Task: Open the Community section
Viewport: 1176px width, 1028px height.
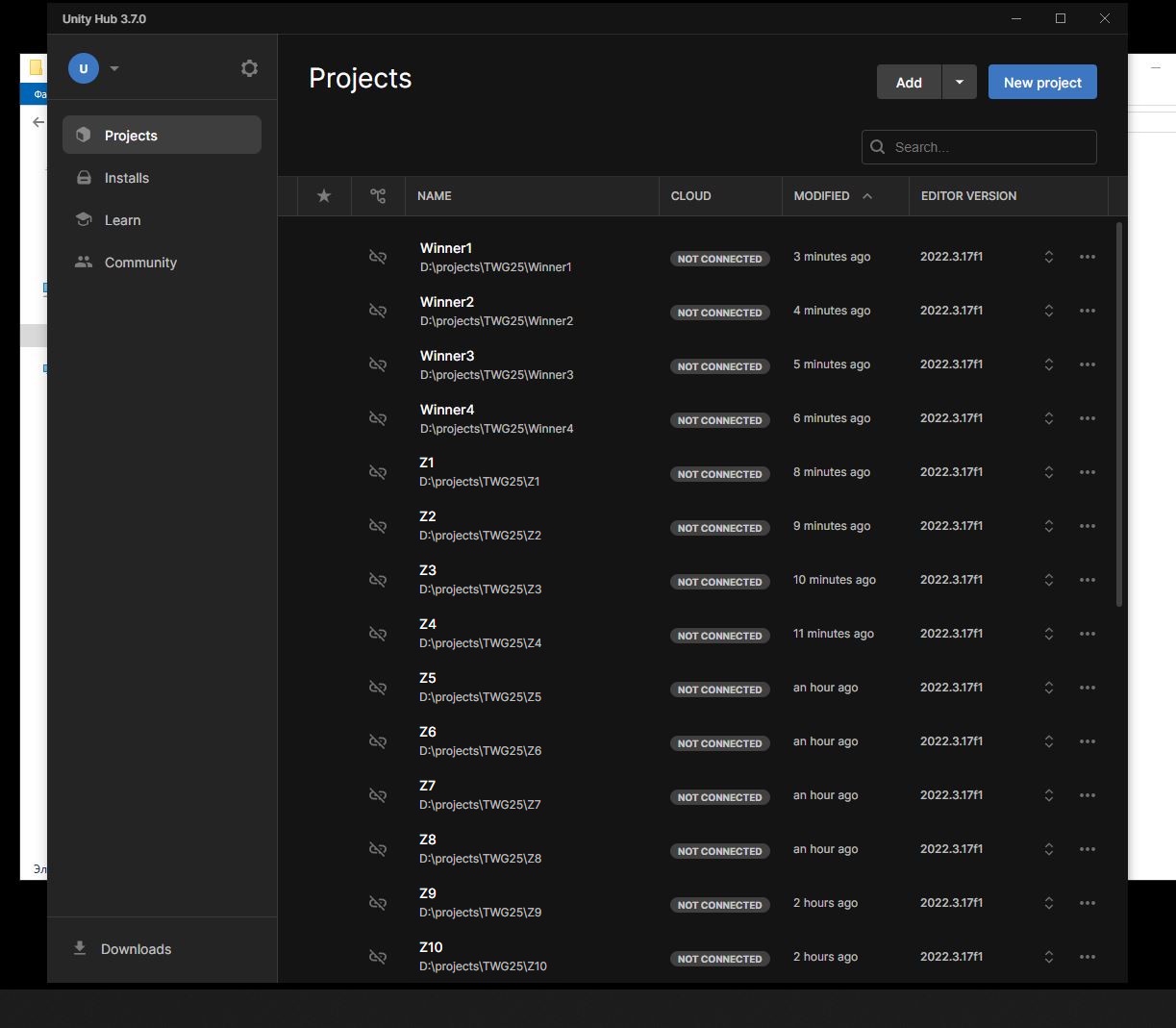Action: point(162,262)
